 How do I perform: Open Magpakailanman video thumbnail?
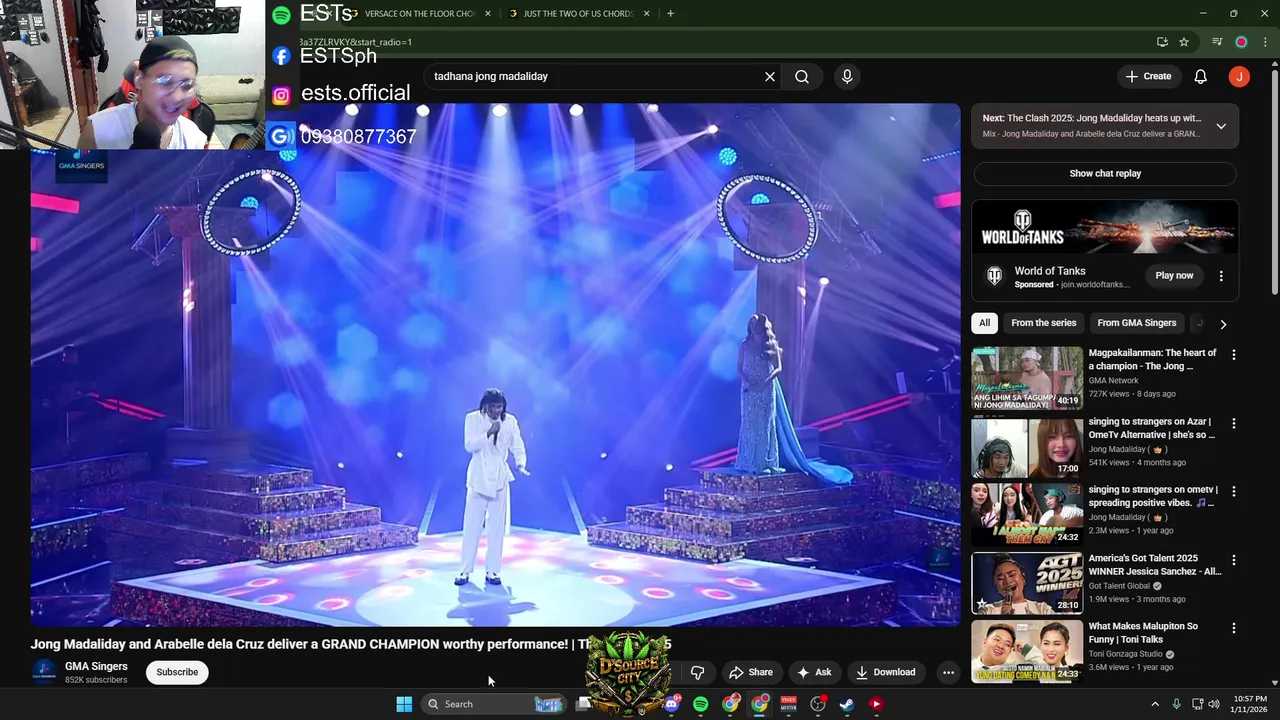coord(1027,378)
